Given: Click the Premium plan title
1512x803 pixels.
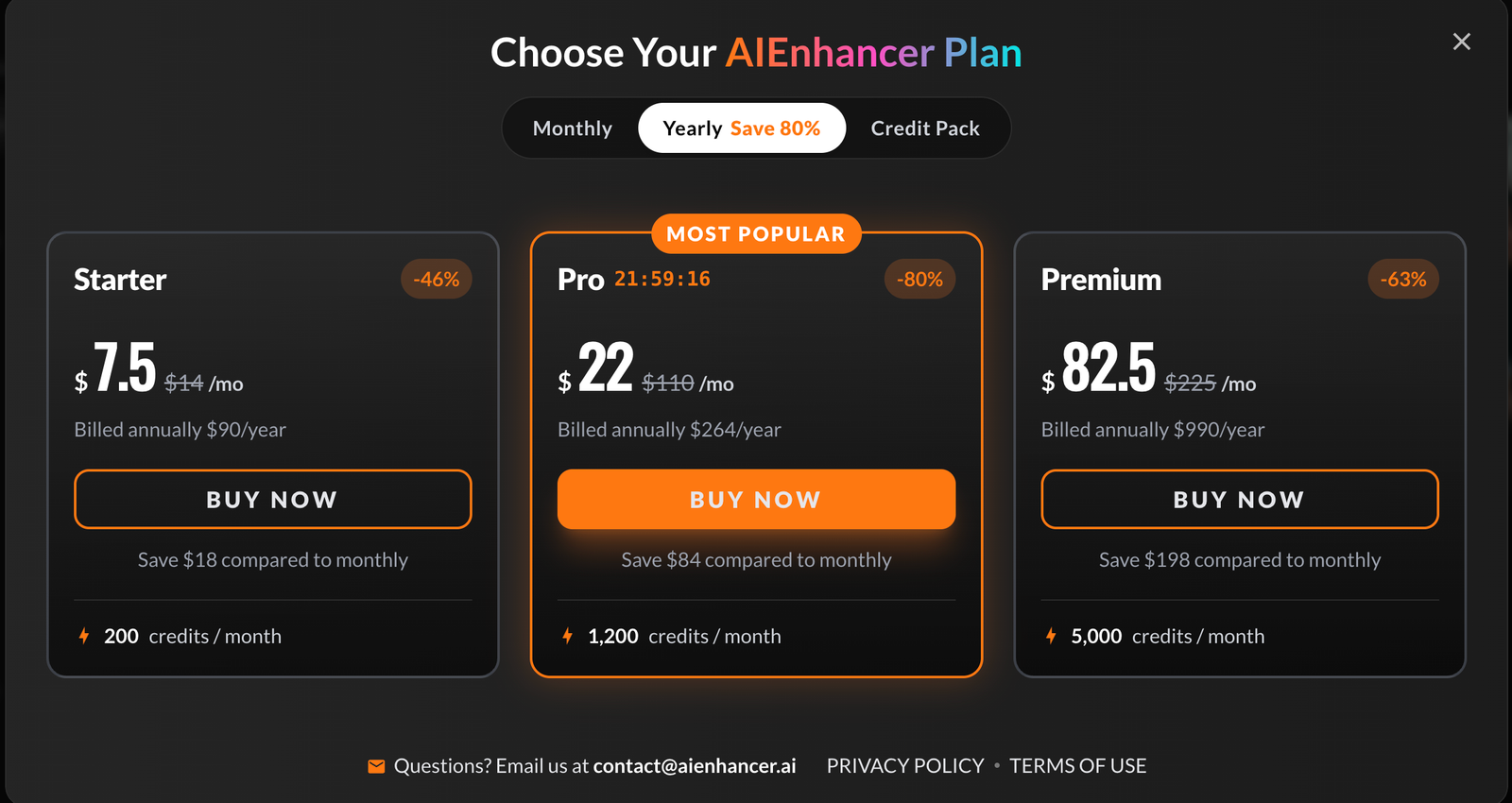Looking at the screenshot, I should pos(1101,280).
